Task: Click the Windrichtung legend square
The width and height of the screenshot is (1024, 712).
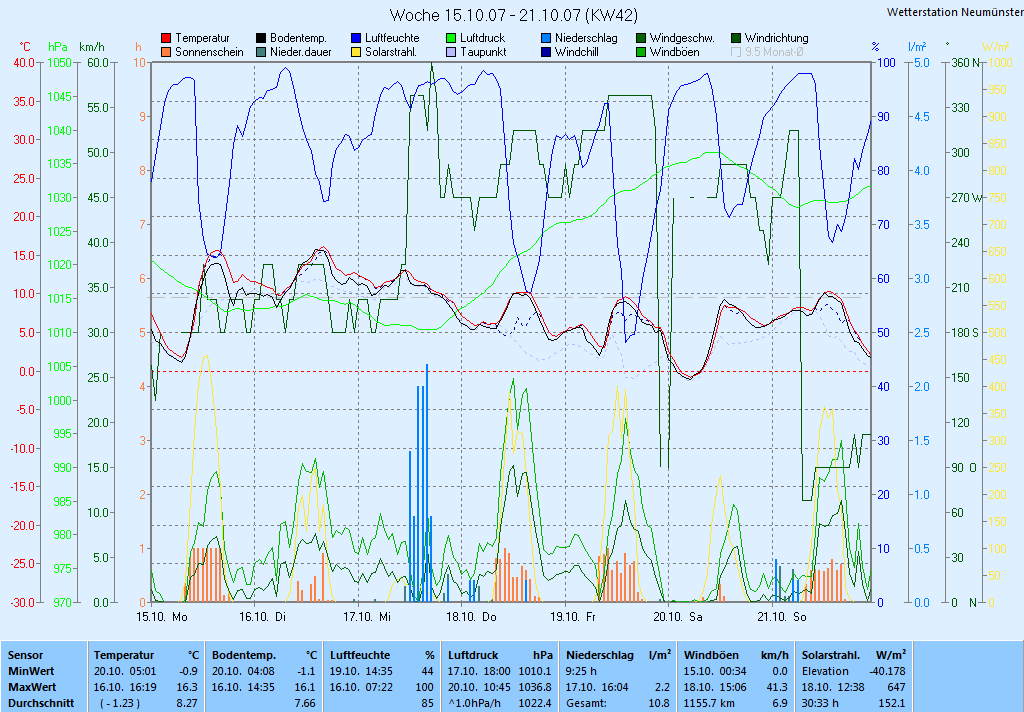Action: 736,38
